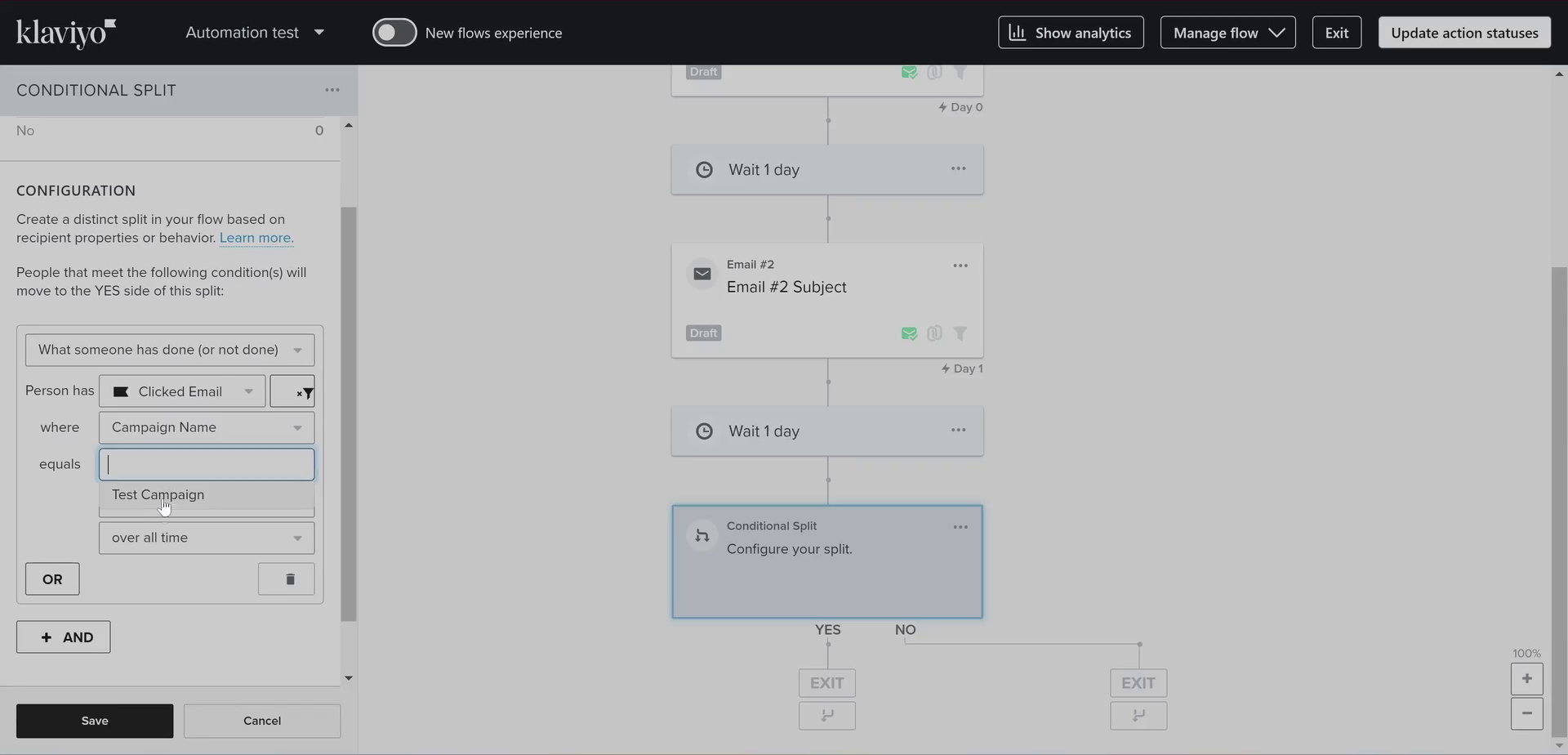Click the Klaviyo logo
Image resolution: width=1568 pixels, height=755 pixels.
click(66, 33)
